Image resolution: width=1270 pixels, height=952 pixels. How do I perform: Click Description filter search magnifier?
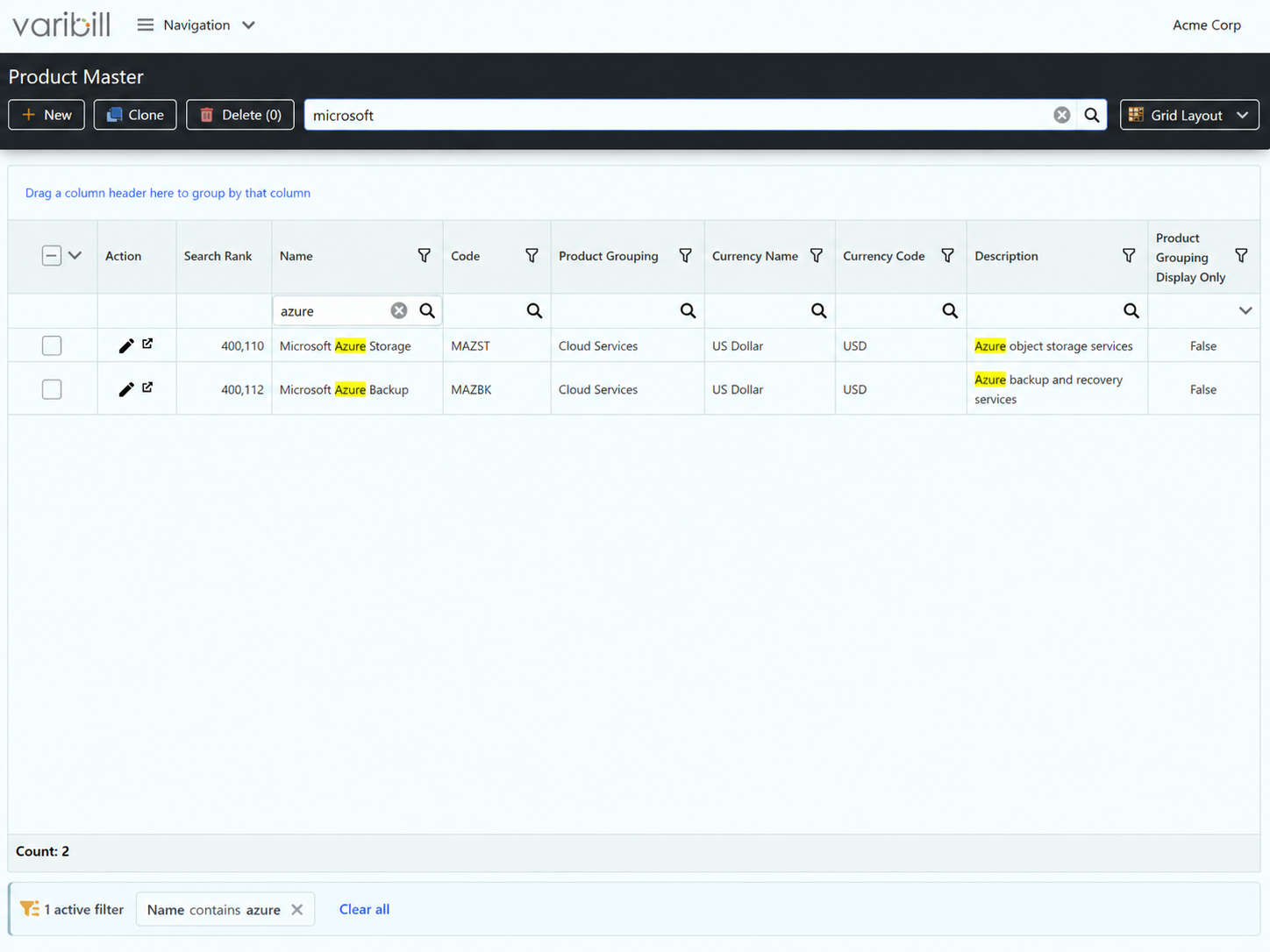tap(1131, 310)
